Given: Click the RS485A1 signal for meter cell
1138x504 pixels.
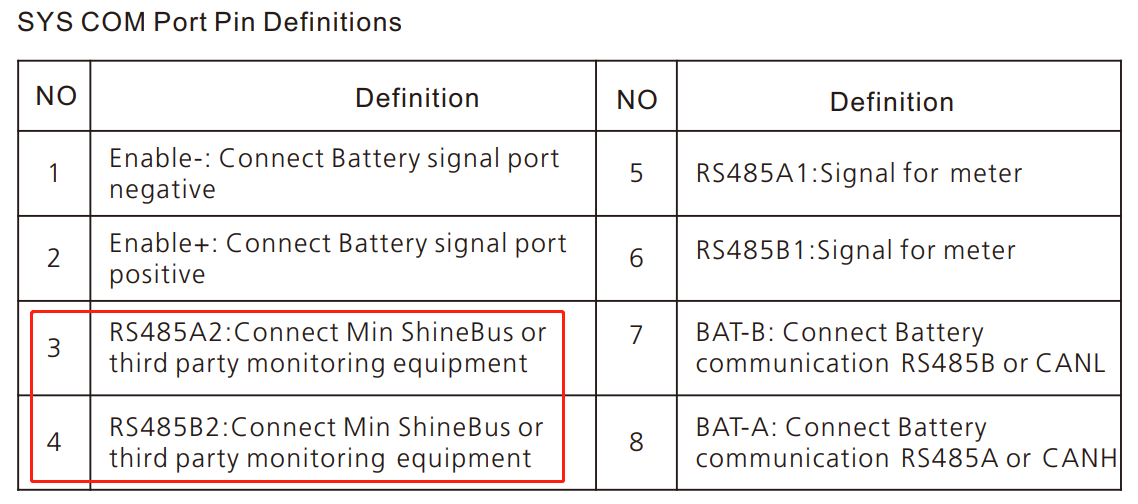Looking at the screenshot, I should pyautogui.click(x=859, y=174).
